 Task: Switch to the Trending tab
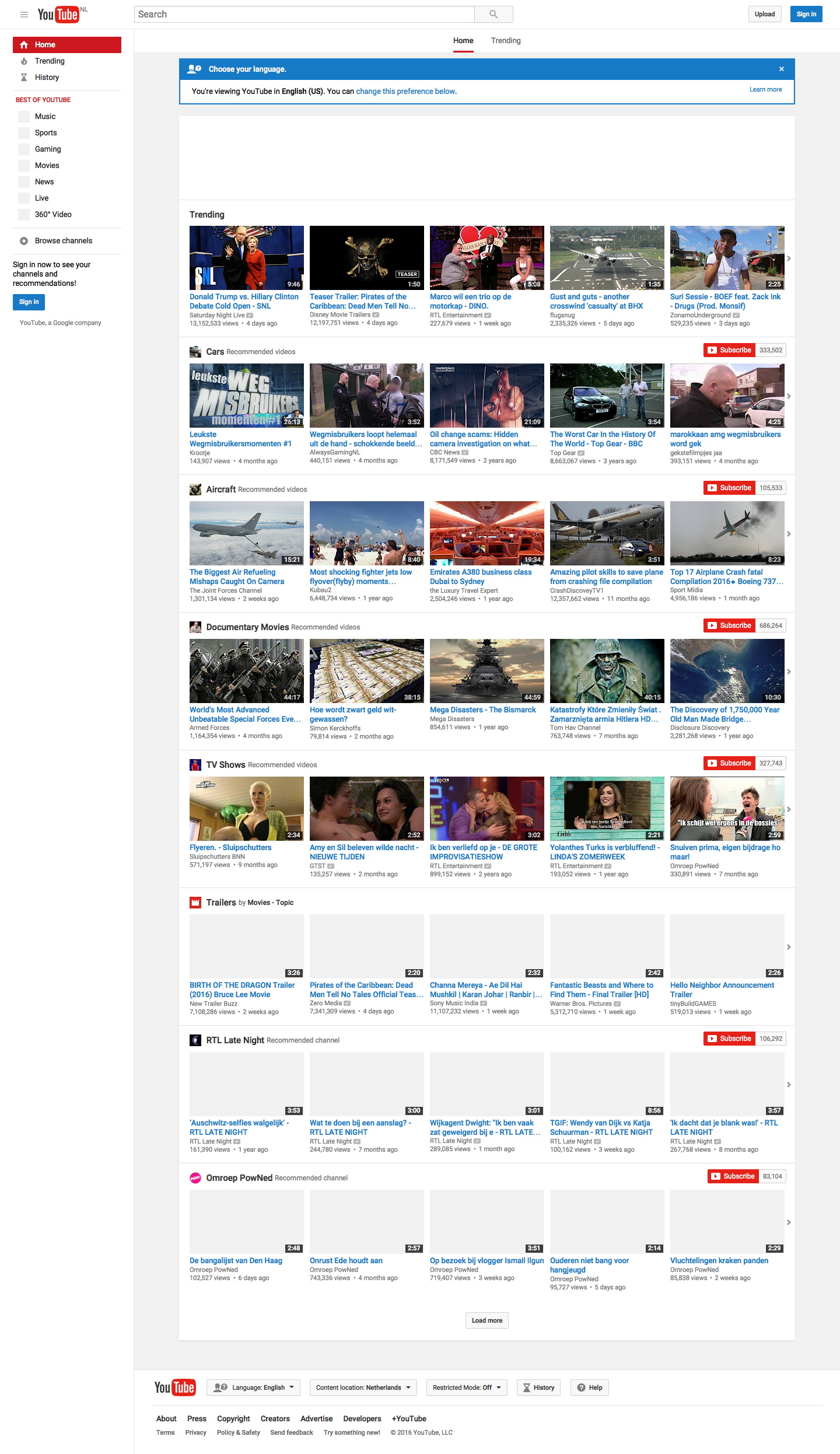[x=506, y=41]
